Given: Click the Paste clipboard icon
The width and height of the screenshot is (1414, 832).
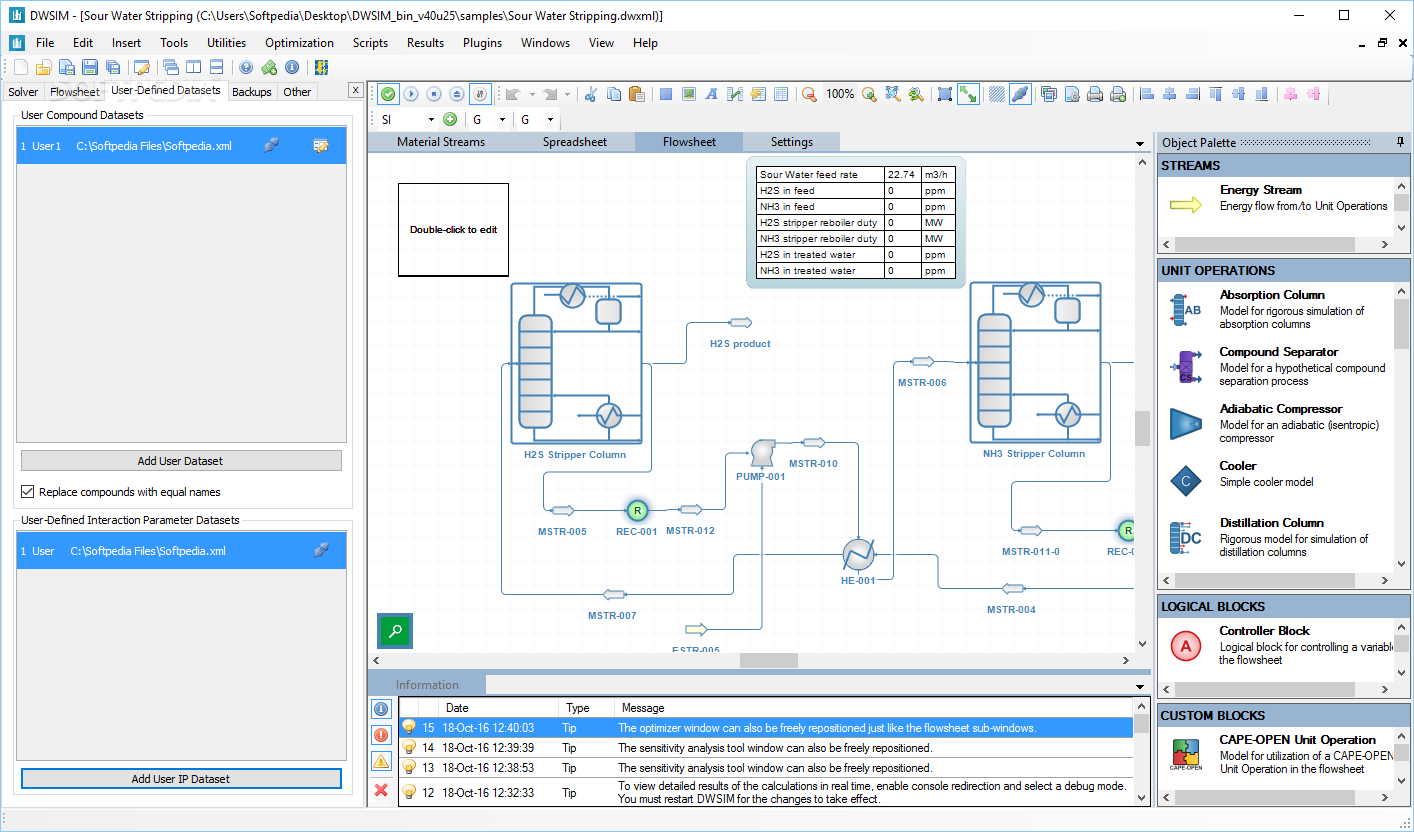Looking at the screenshot, I should point(637,94).
